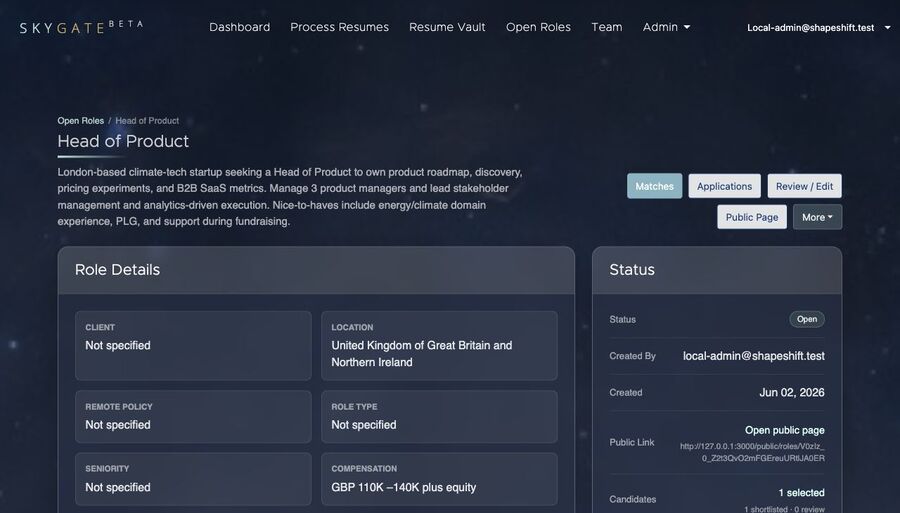Open the Applications view
Screen dimensions: 900x513
(724, 186)
